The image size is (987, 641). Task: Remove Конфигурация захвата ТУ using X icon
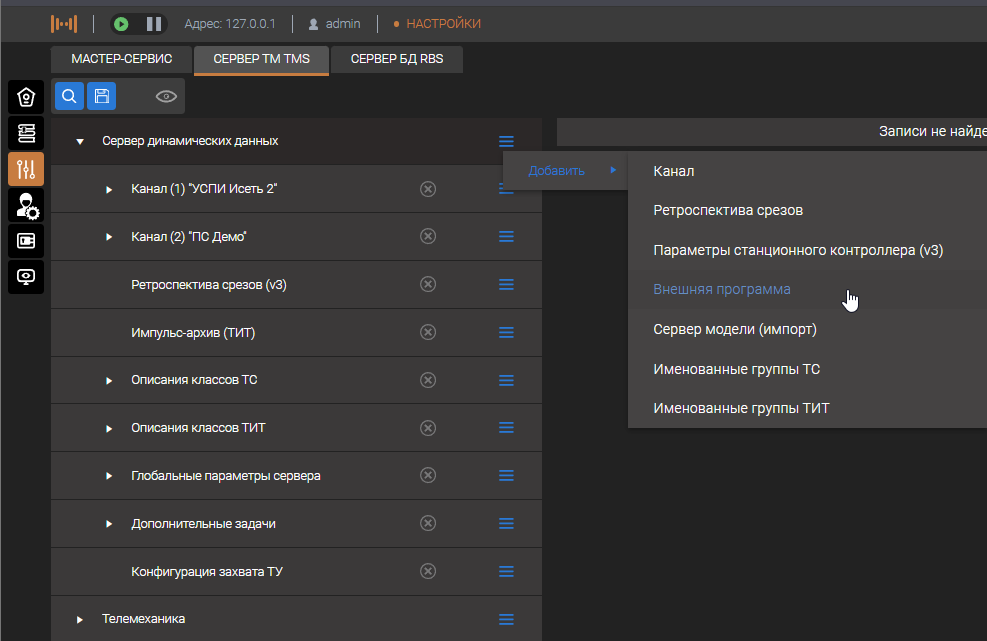428,571
